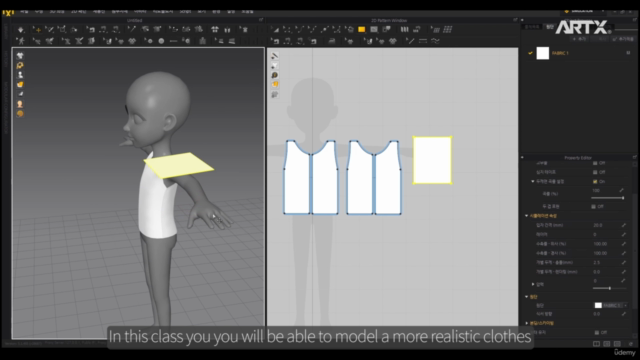Toggle the topmost Off checkbox in Property Editor
This screenshot has height=360, width=640.
[x=595, y=163]
